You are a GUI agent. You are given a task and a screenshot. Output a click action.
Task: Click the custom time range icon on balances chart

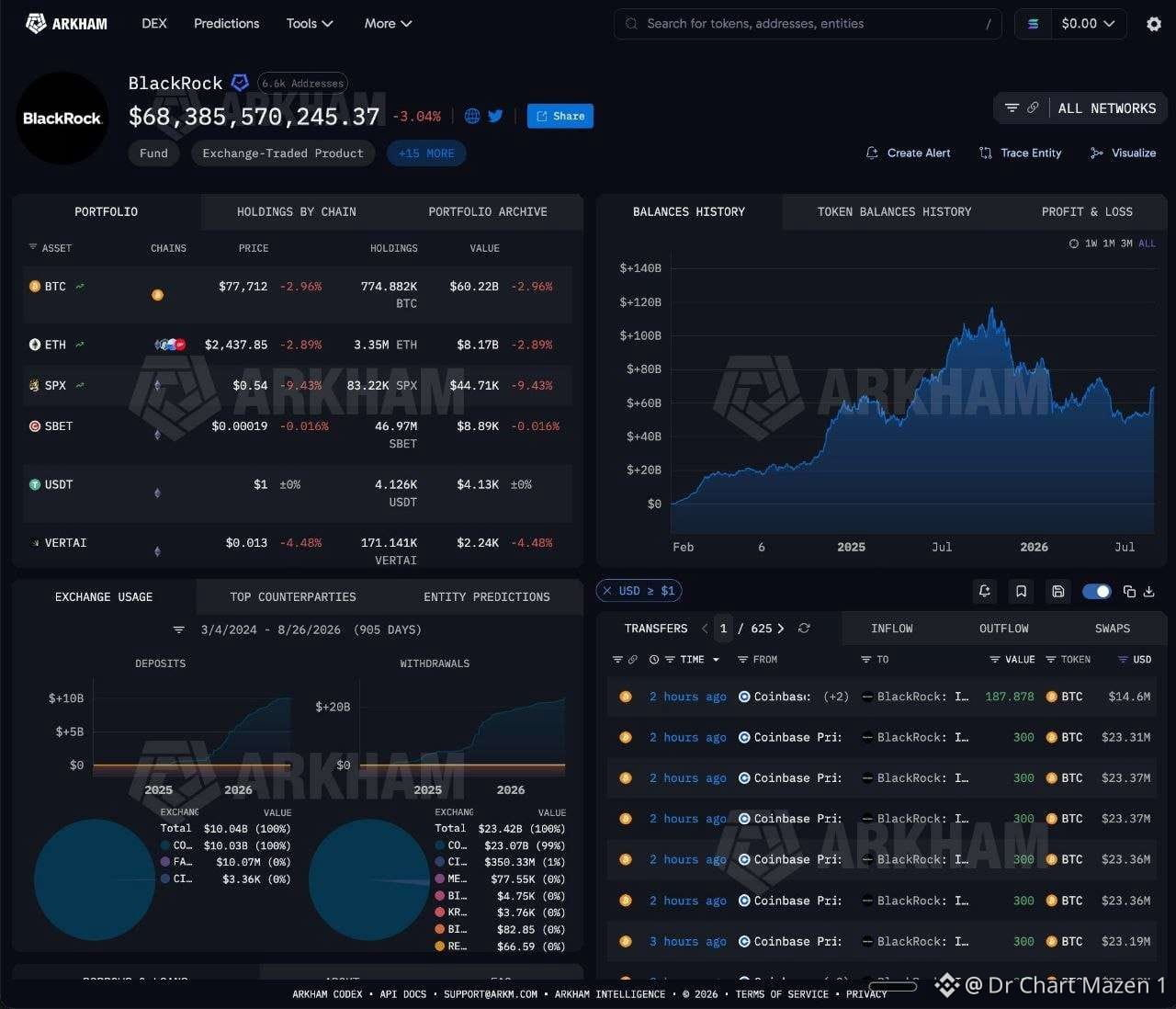(1074, 244)
